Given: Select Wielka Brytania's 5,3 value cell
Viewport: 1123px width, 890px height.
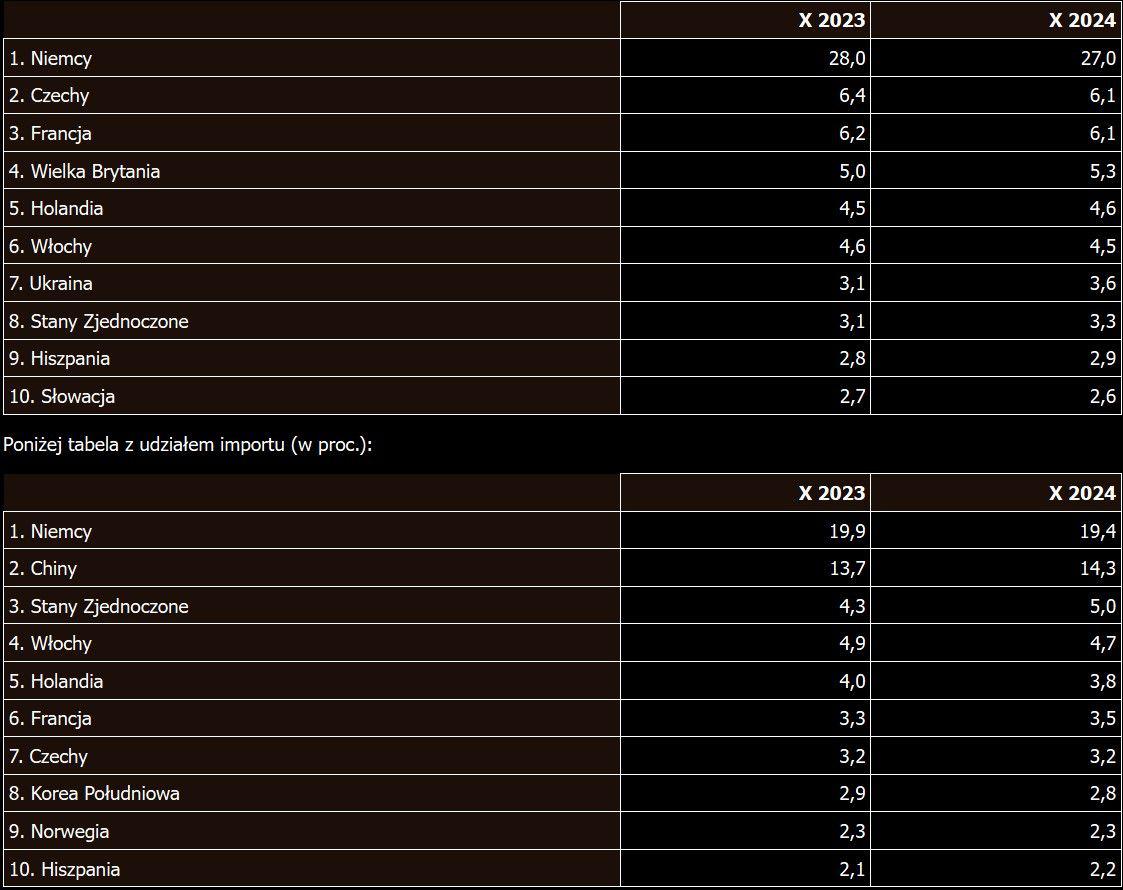Looking at the screenshot, I should pyautogui.click(x=1103, y=171).
